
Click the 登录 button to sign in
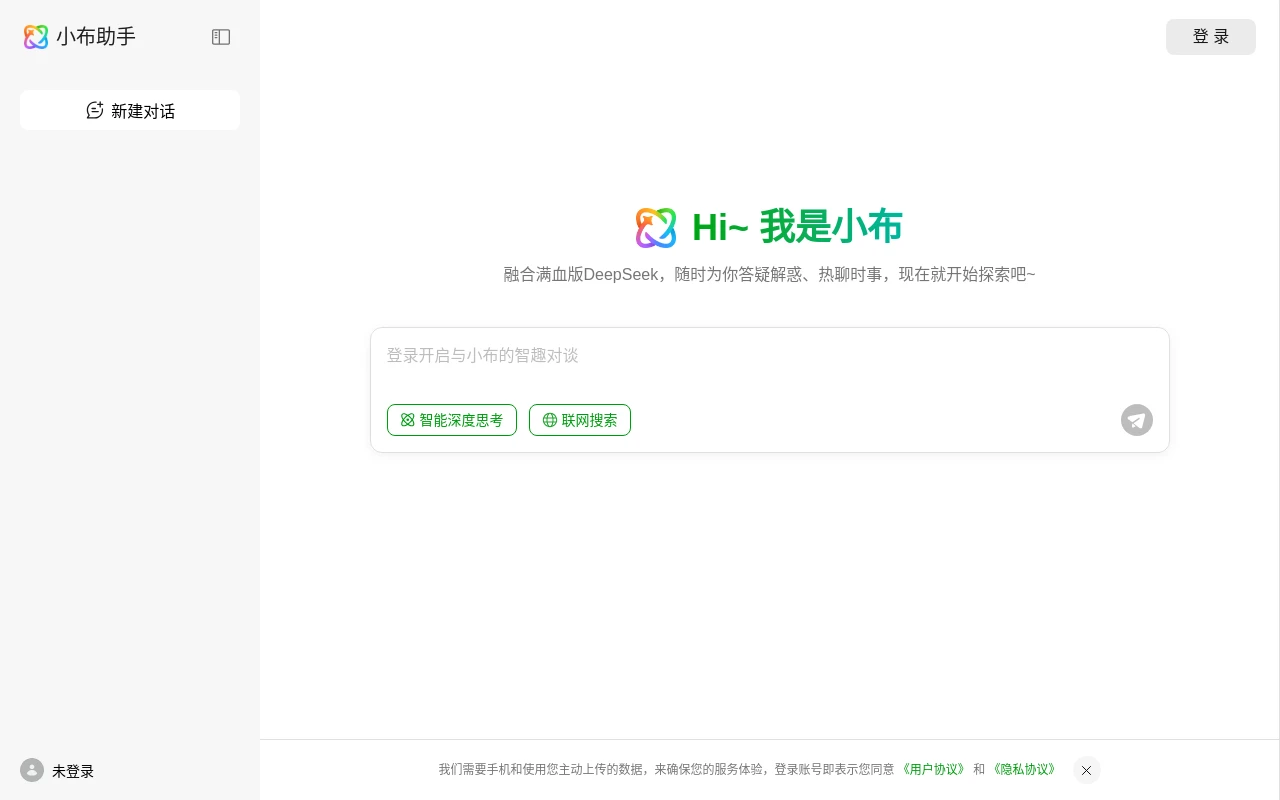1211,37
